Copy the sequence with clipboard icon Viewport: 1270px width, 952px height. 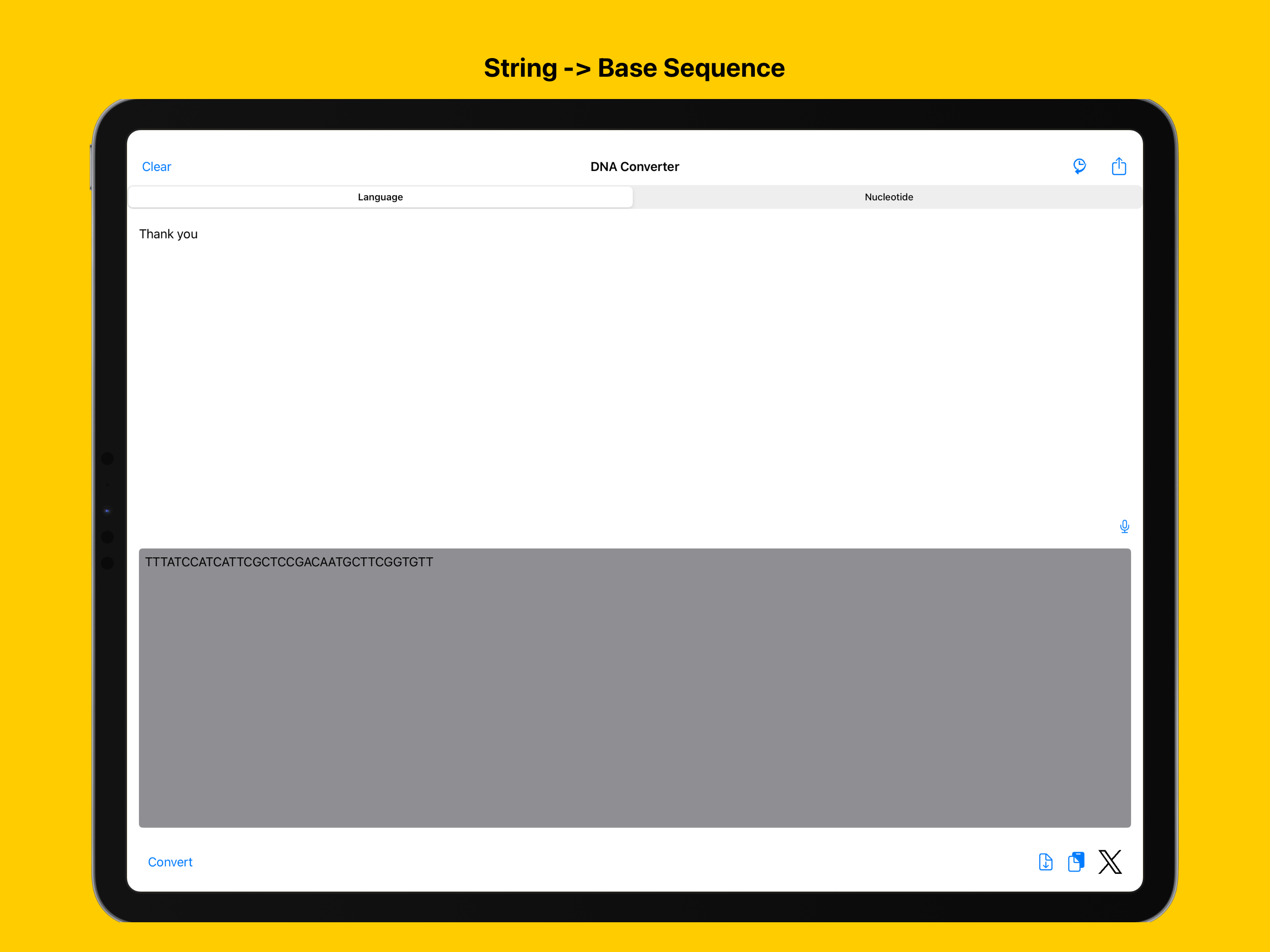(1076, 862)
